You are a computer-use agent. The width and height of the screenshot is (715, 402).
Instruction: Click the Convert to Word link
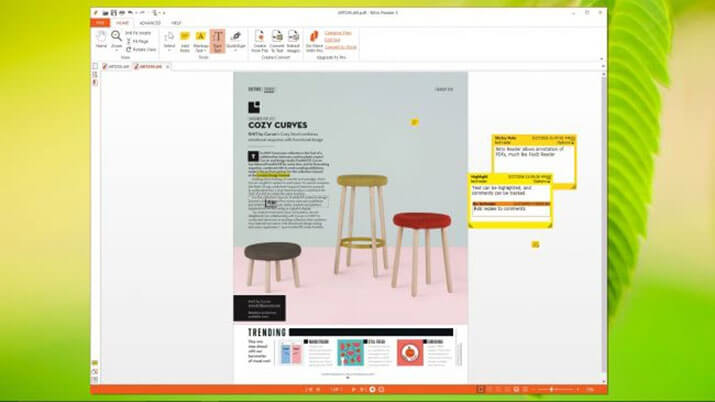[x=341, y=47]
